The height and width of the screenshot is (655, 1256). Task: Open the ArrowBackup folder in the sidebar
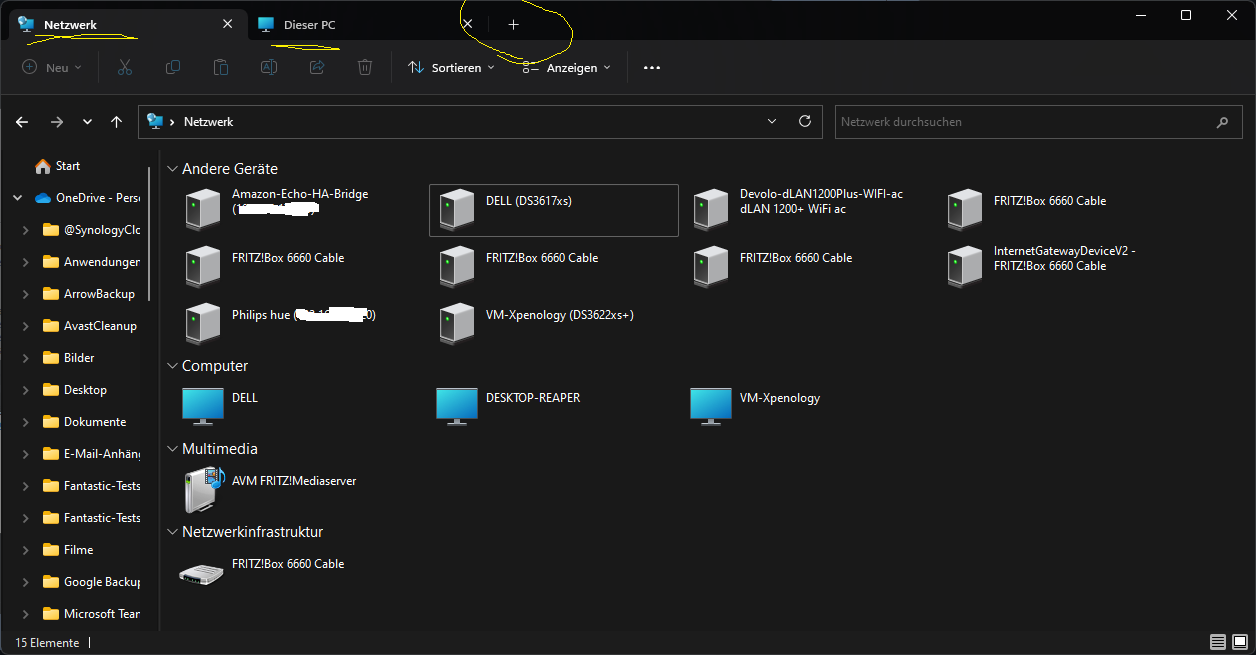click(x=89, y=294)
